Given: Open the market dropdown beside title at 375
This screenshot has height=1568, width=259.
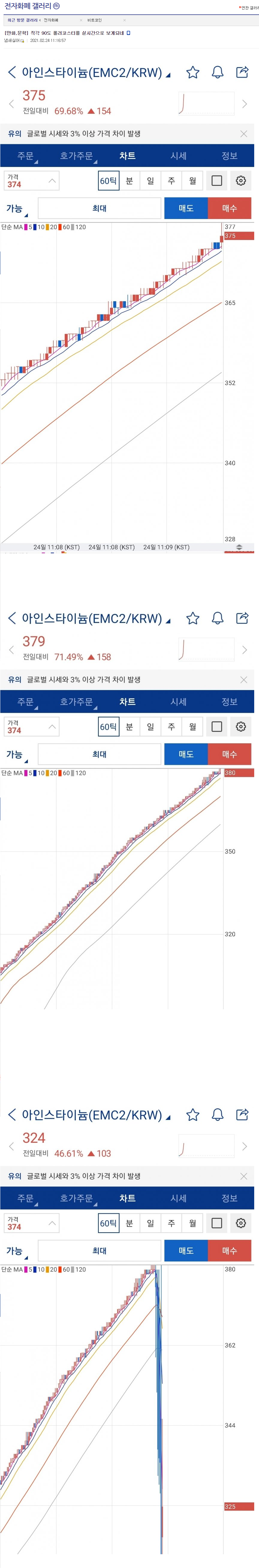Looking at the screenshot, I should [x=168, y=75].
